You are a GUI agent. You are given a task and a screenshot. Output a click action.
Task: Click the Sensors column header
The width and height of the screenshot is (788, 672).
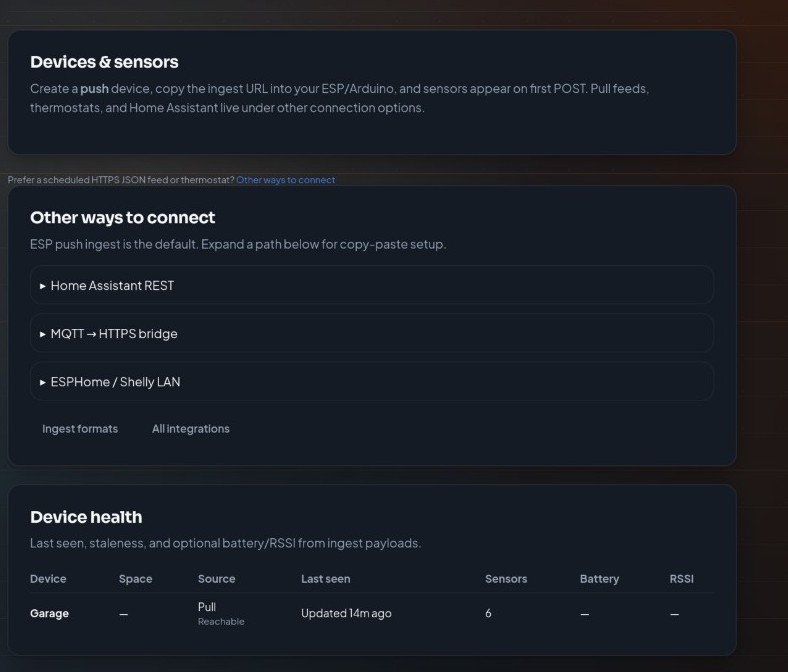506,579
